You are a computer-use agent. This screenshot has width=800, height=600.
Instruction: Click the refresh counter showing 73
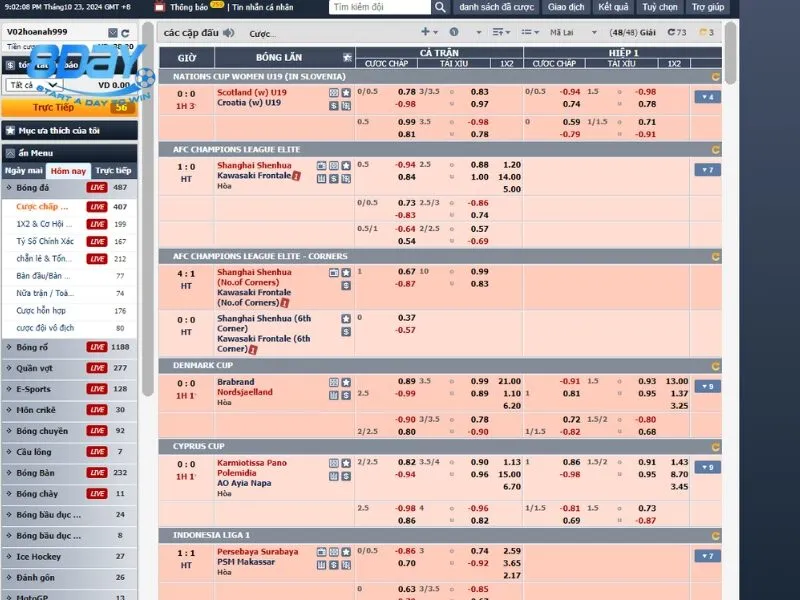click(677, 33)
